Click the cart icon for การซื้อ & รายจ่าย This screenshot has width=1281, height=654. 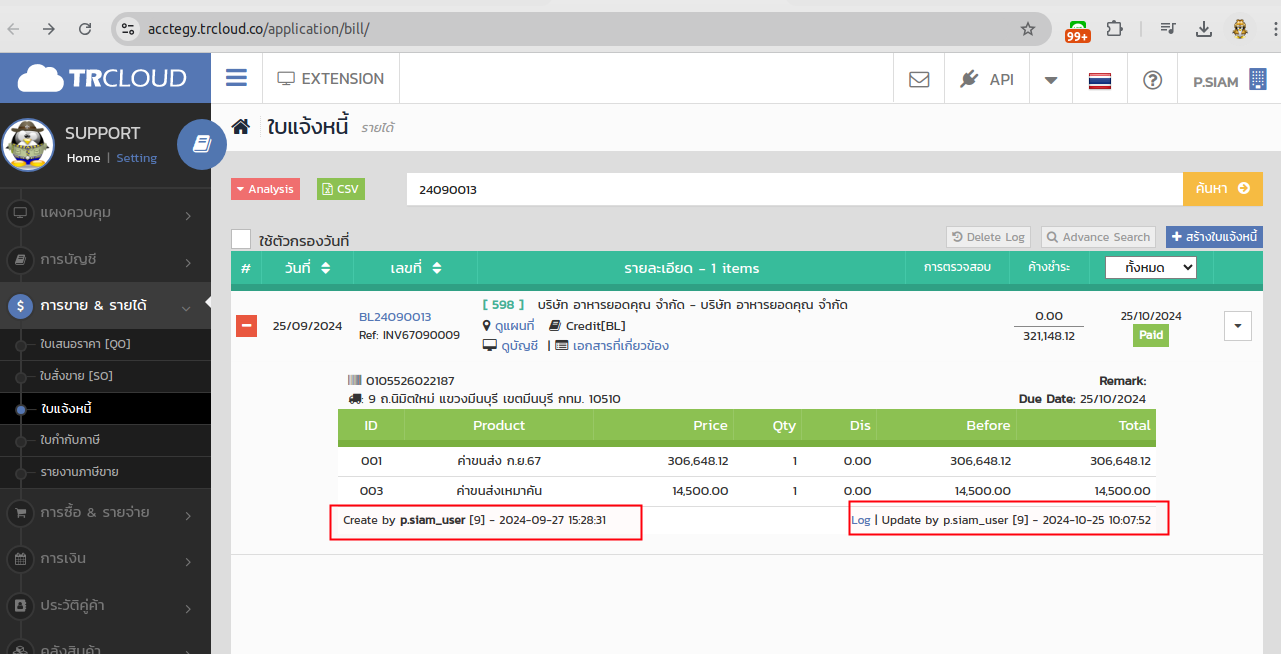[20, 513]
